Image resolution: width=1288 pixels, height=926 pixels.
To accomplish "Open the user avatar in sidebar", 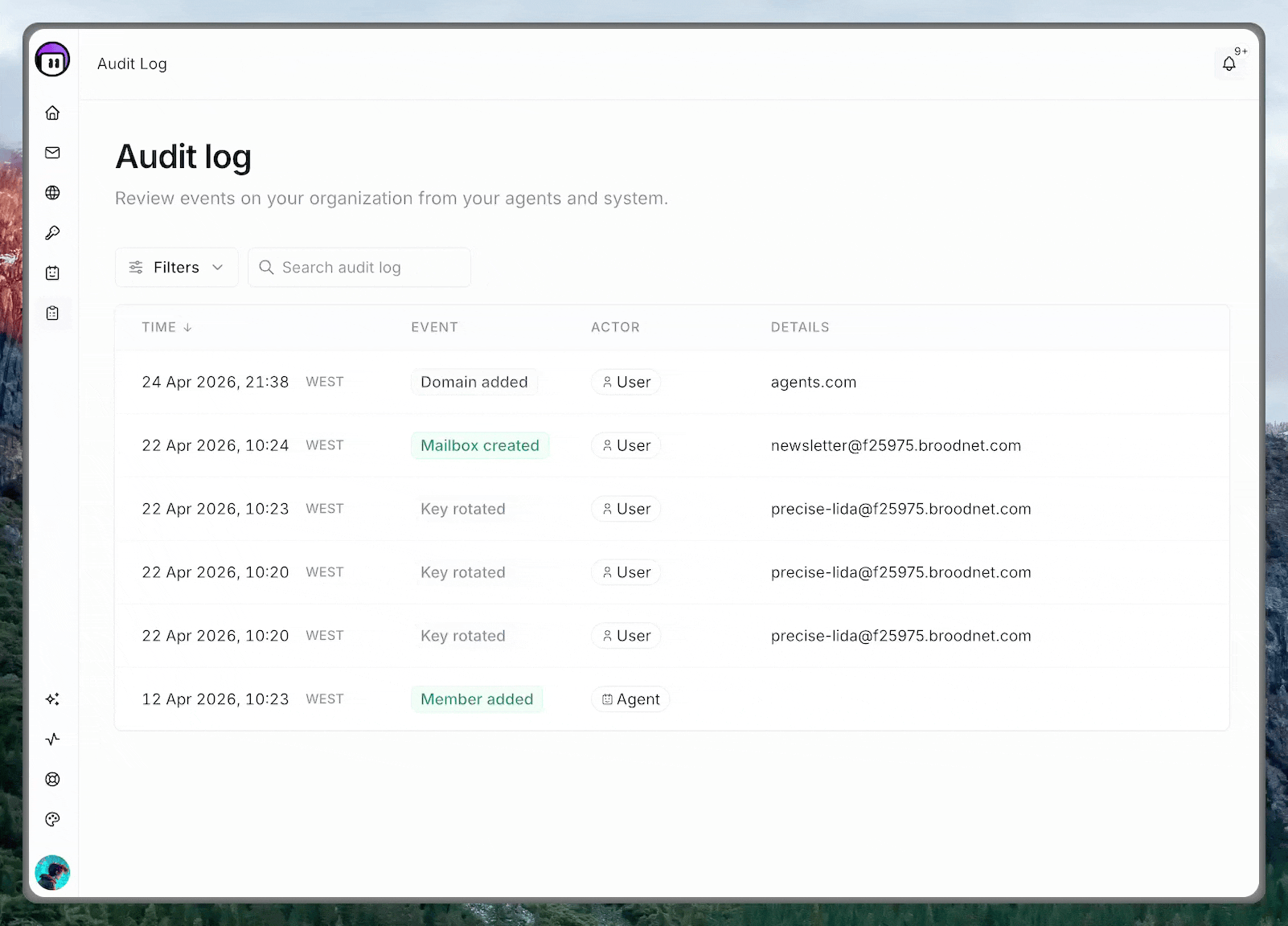I will [x=52, y=873].
